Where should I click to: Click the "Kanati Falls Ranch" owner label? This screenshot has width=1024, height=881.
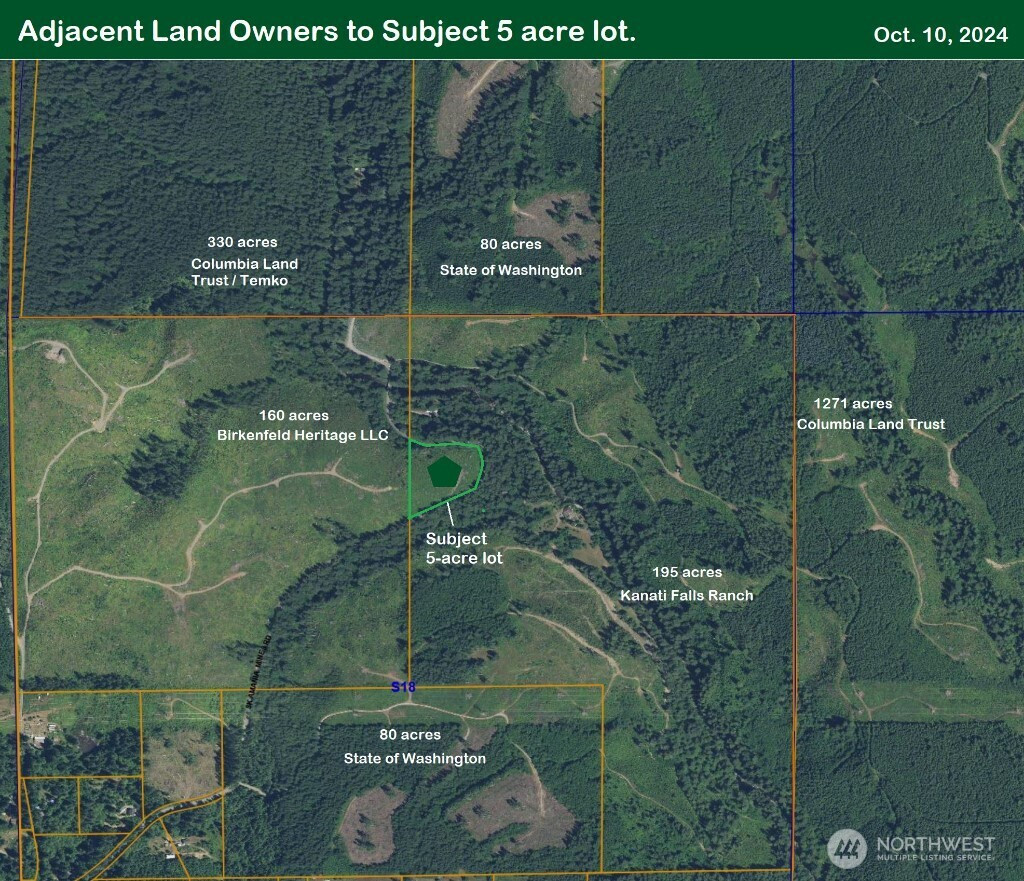pos(686,595)
